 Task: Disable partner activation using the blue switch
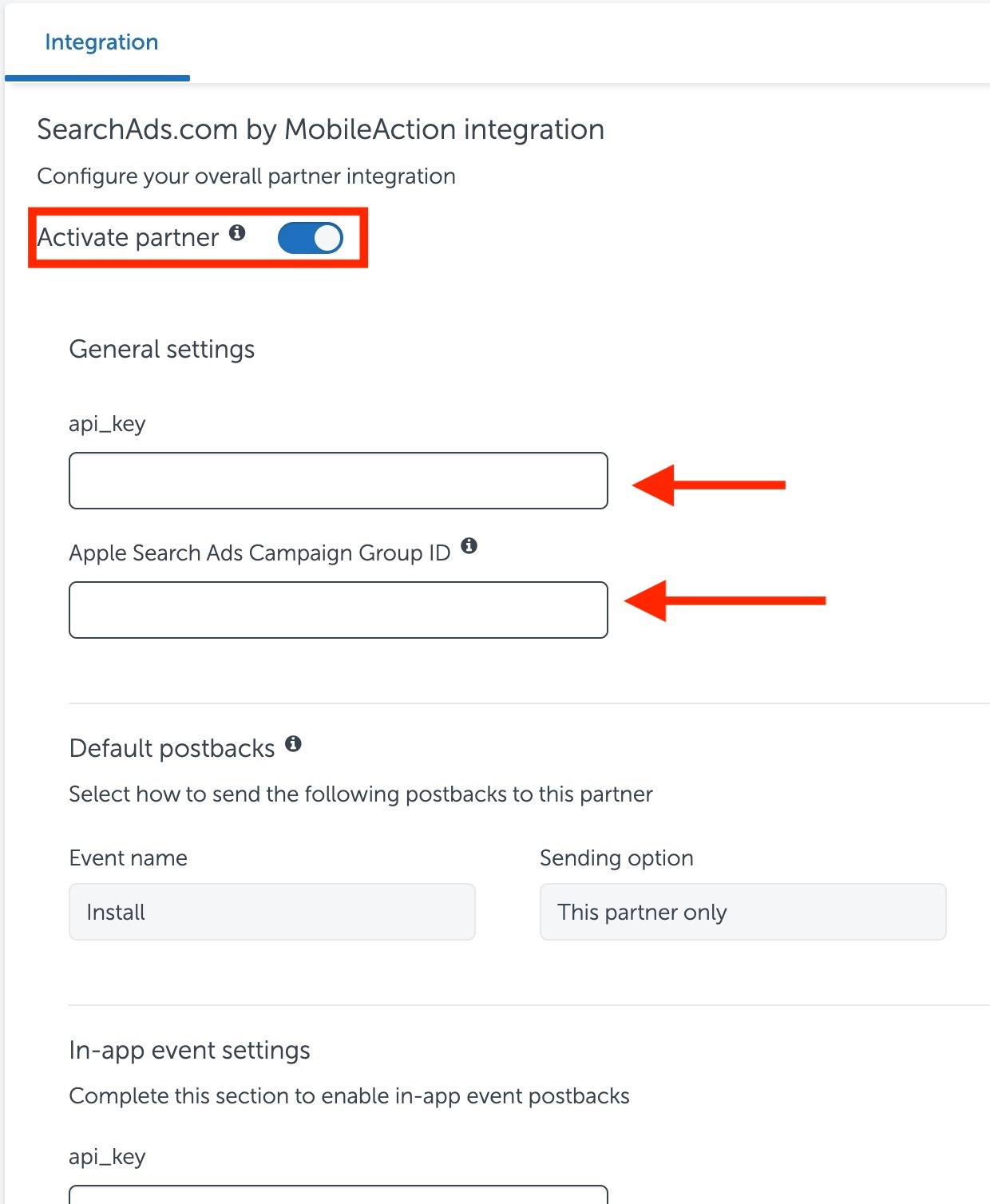(x=311, y=237)
